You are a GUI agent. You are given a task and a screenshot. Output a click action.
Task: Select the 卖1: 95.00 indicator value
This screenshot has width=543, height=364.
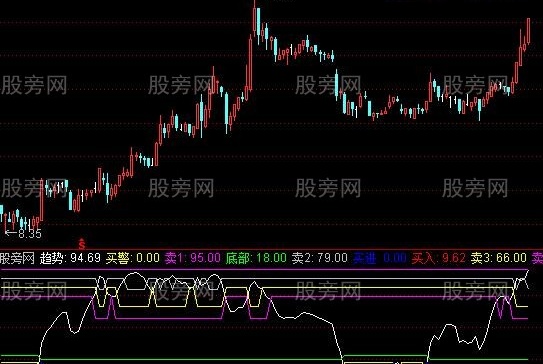(x=193, y=258)
